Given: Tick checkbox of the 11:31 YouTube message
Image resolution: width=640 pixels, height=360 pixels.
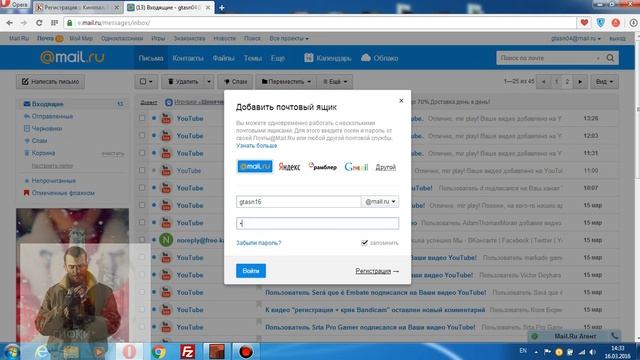Looking at the screenshot, I should click(x=142, y=153).
